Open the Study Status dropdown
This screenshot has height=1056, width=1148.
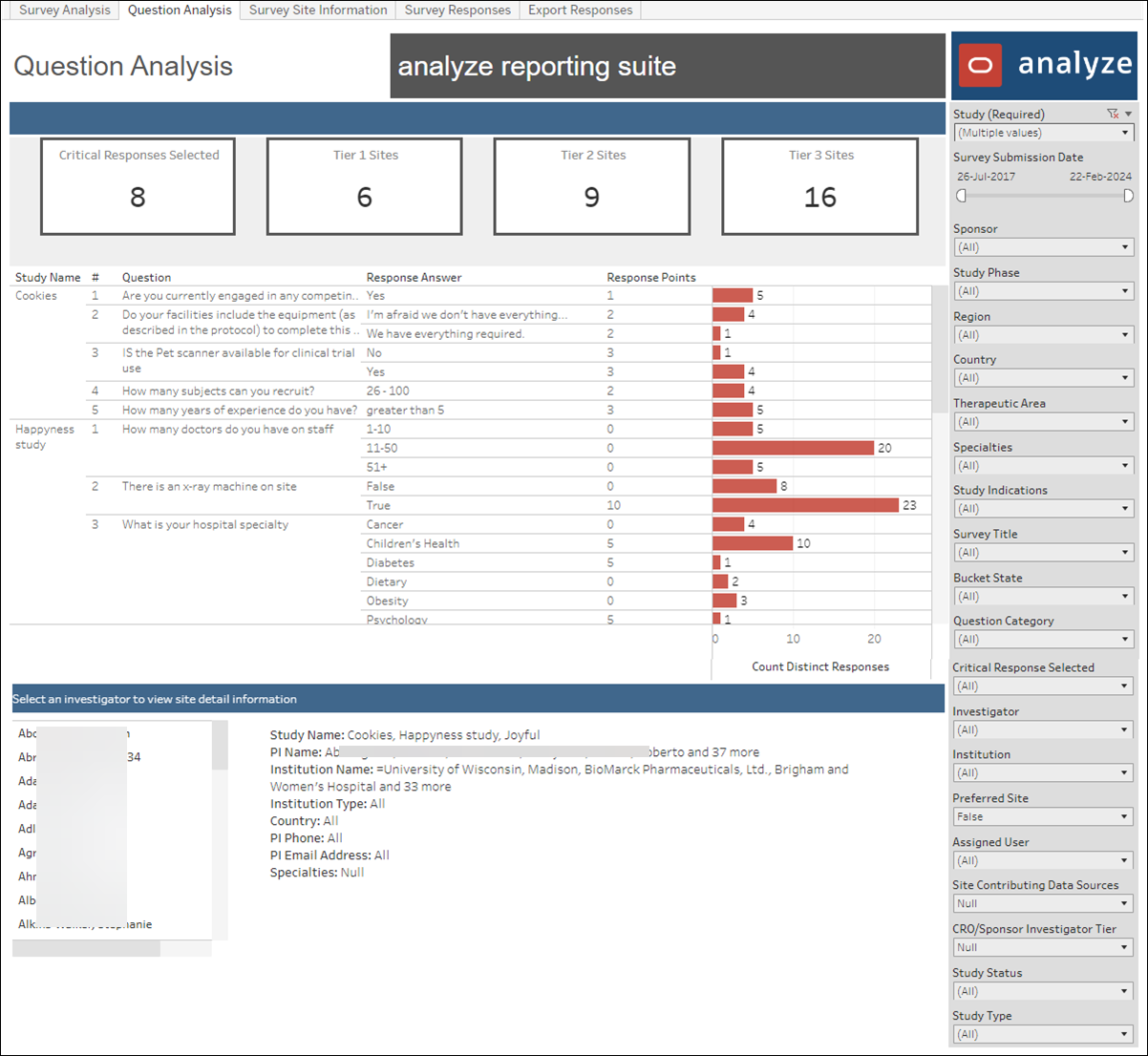tap(1044, 992)
